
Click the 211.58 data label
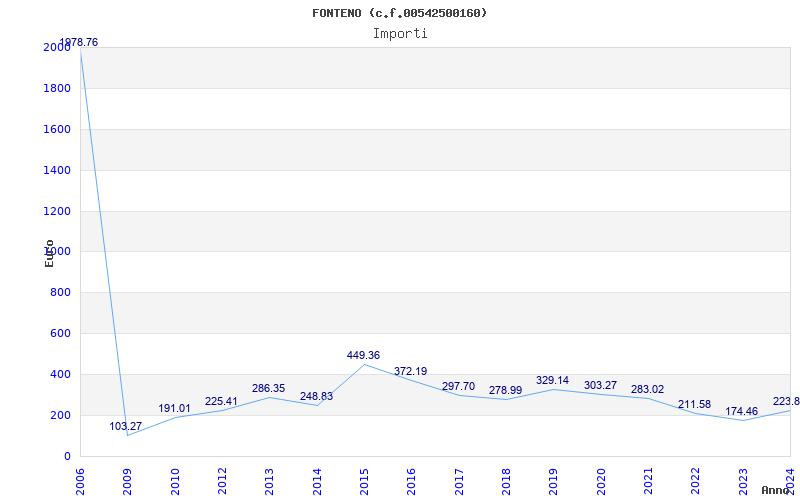pos(694,404)
